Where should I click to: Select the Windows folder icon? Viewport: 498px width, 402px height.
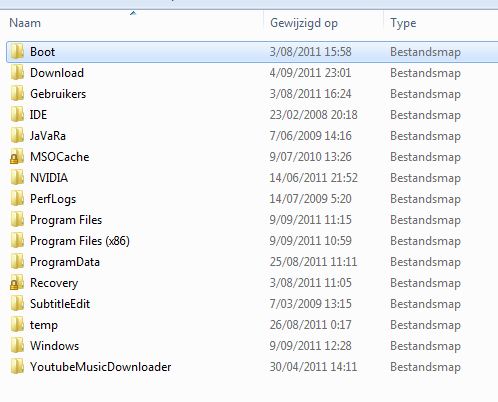17,346
